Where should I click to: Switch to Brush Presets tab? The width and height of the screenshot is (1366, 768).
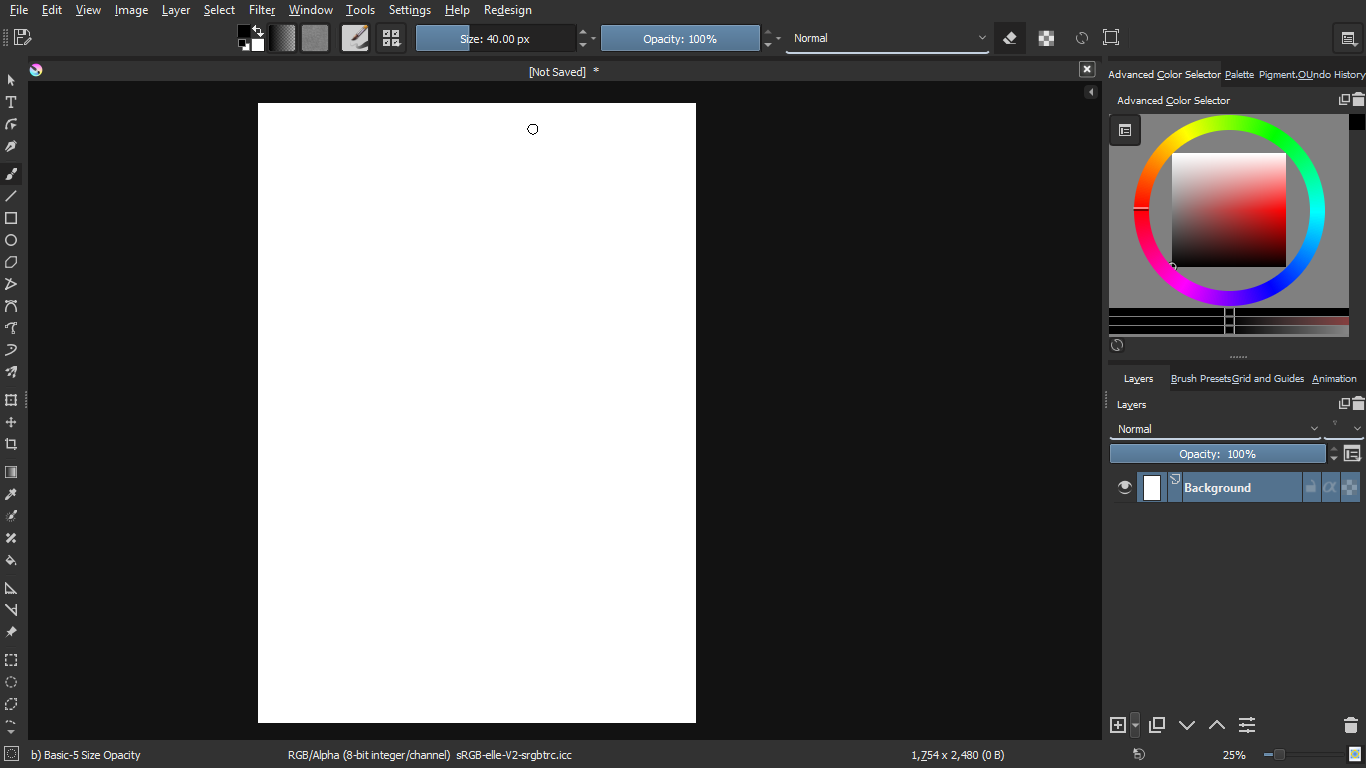coord(1200,379)
